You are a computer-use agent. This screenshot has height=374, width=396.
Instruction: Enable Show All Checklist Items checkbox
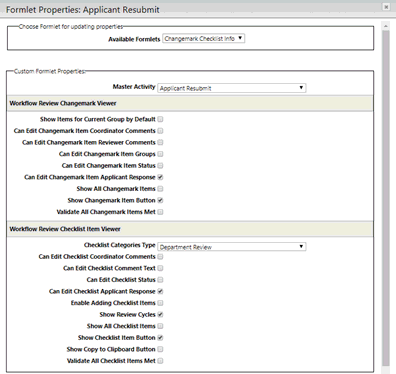click(x=160, y=326)
